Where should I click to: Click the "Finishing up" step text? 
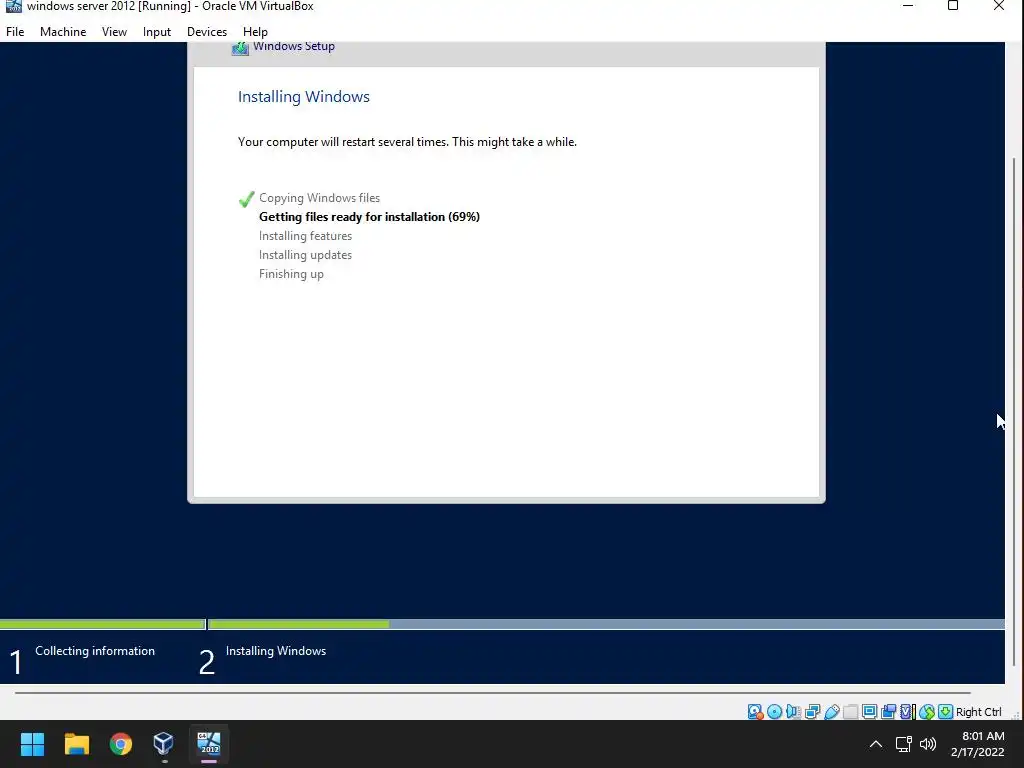click(291, 274)
